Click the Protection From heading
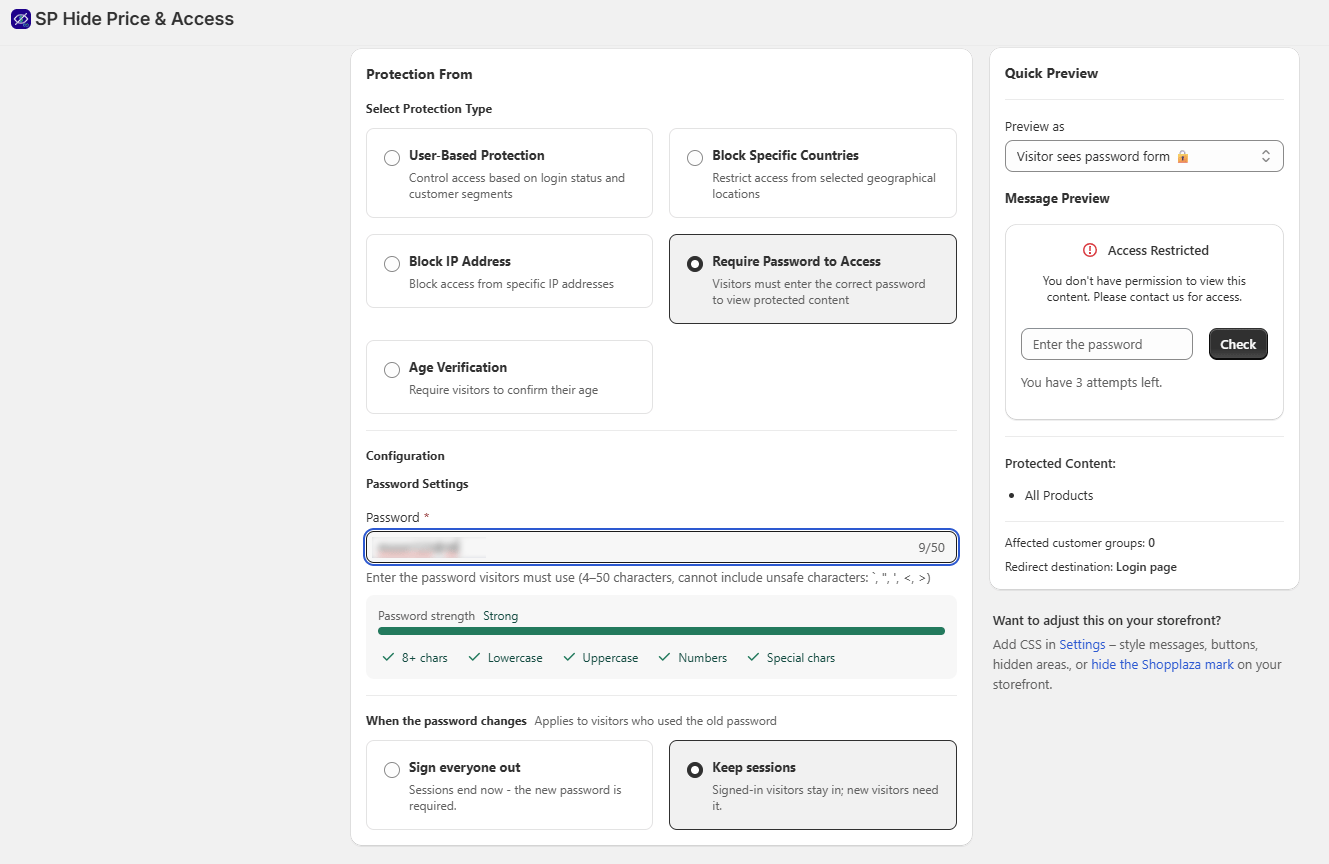This screenshot has height=864, width=1329. 419,74
